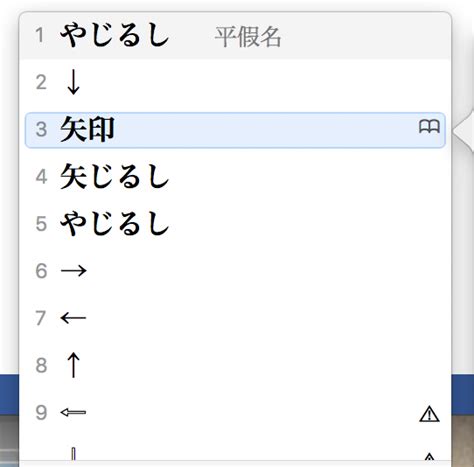Screen dimensions: 474x467
Task: Insert the up arrow ↑ candidate
Action: (x=235, y=365)
